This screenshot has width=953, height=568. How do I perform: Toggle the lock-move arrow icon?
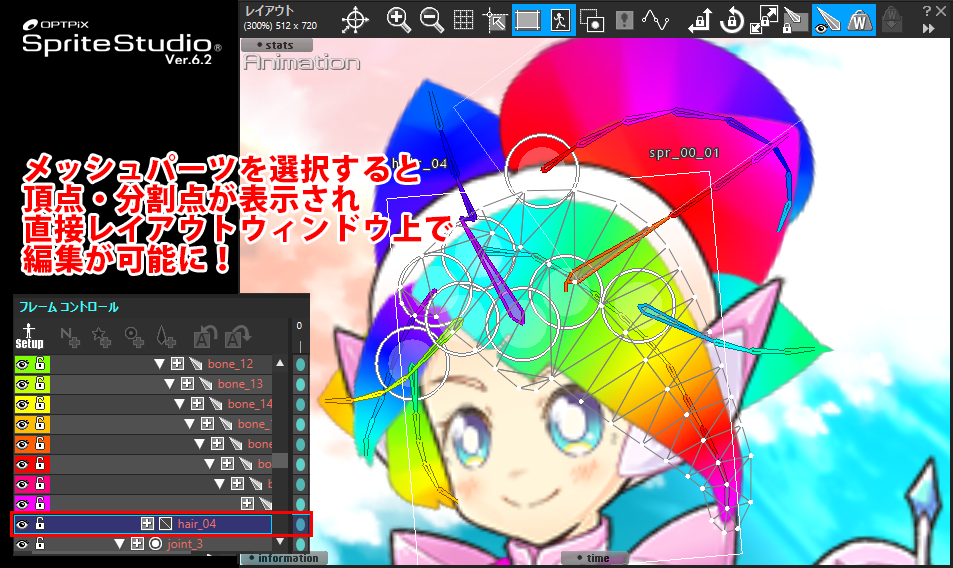tap(700, 20)
